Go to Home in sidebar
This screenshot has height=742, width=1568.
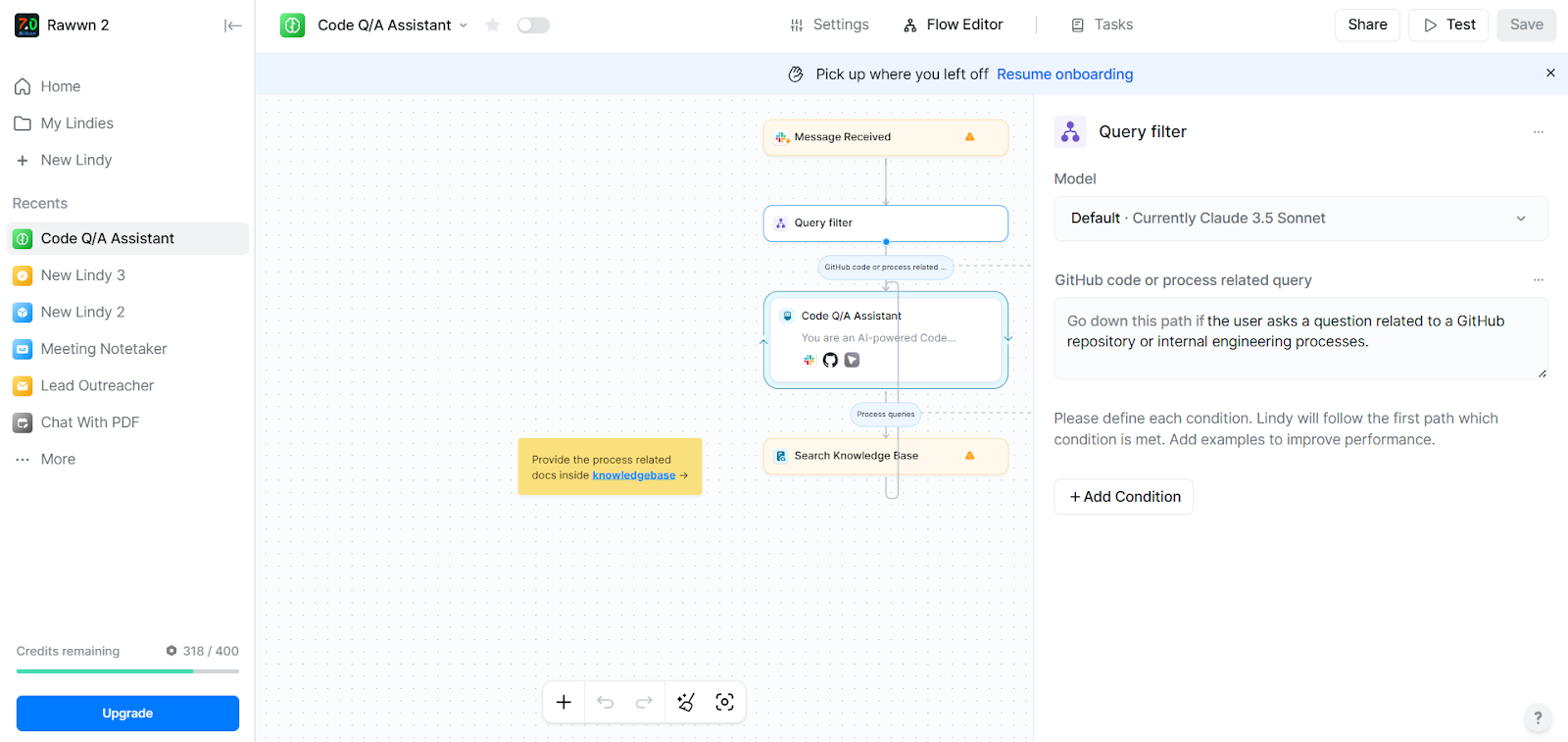coord(127,86)
